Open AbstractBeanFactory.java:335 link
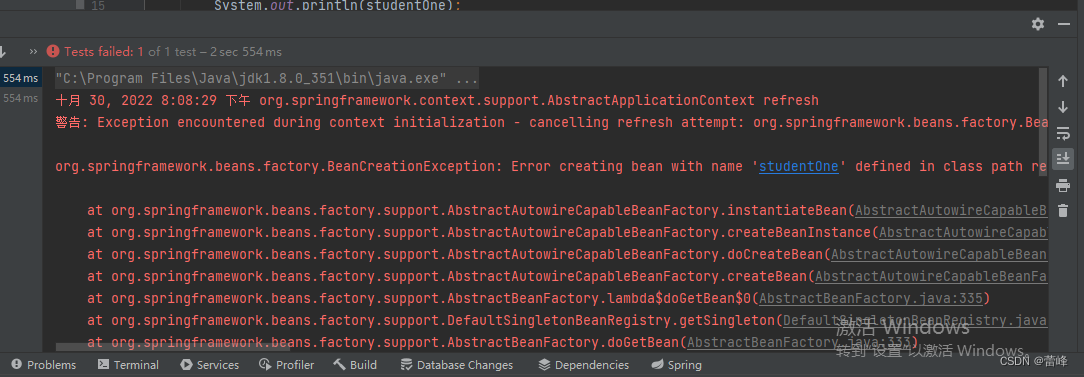 click(871, 299)
